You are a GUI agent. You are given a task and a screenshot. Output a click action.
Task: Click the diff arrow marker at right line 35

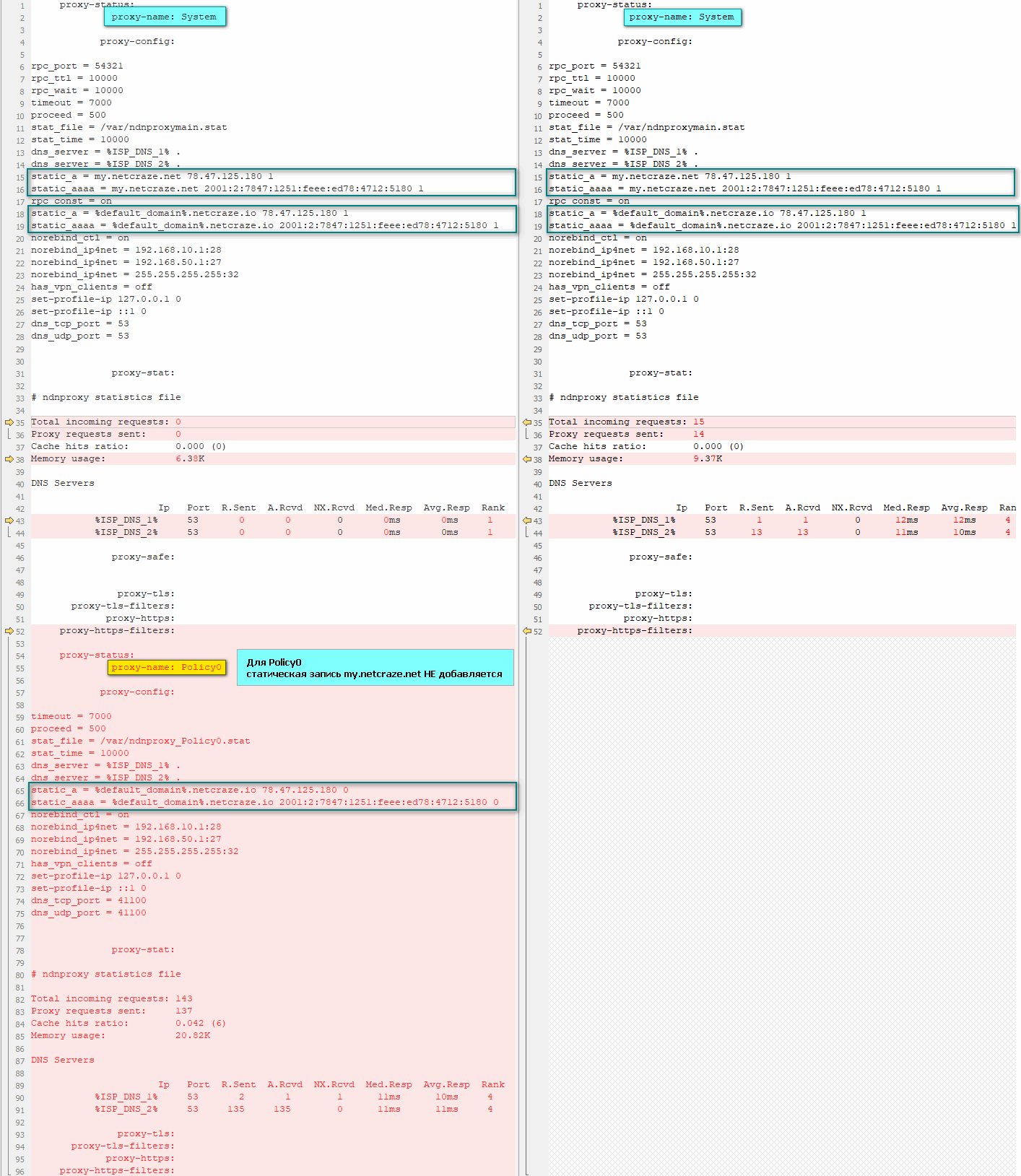(x=527, y=422)
